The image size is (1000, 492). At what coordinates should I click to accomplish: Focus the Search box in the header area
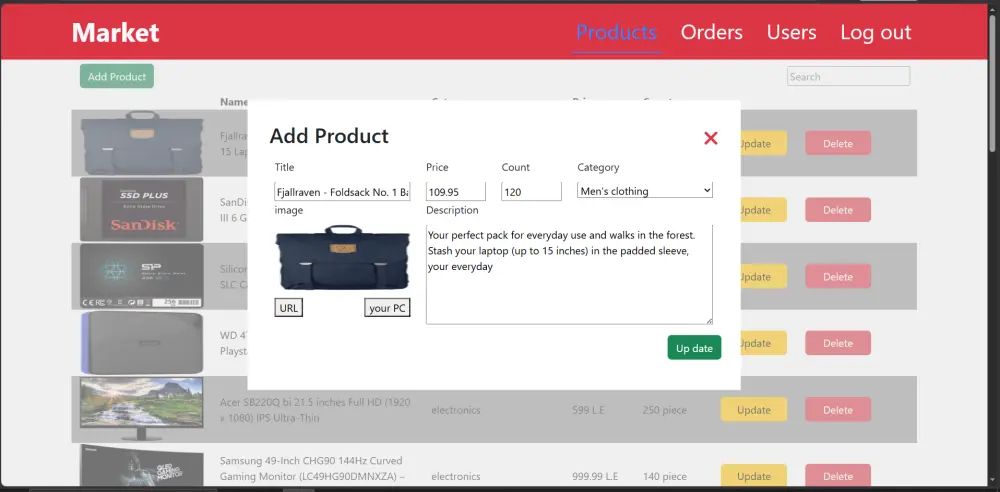848,77
